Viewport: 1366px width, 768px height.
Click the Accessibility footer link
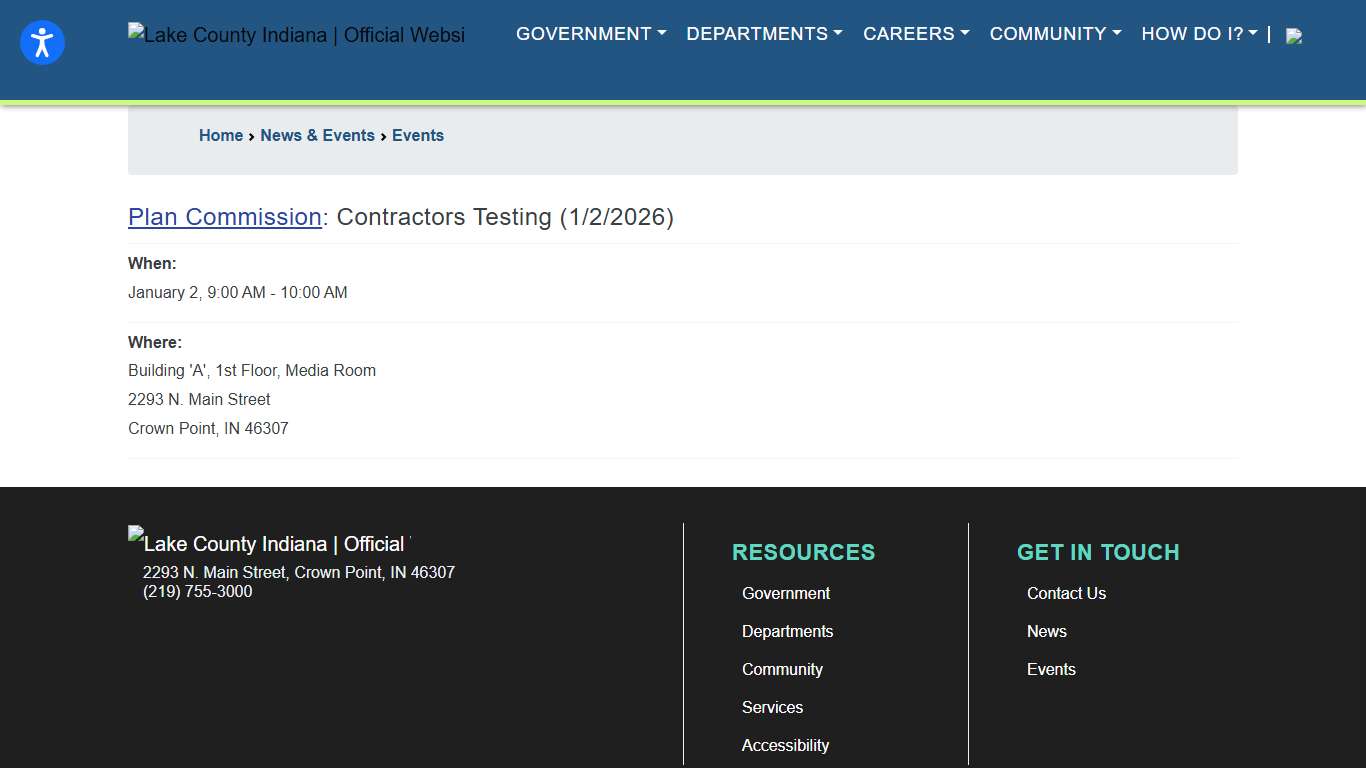(x=785, y=745)
